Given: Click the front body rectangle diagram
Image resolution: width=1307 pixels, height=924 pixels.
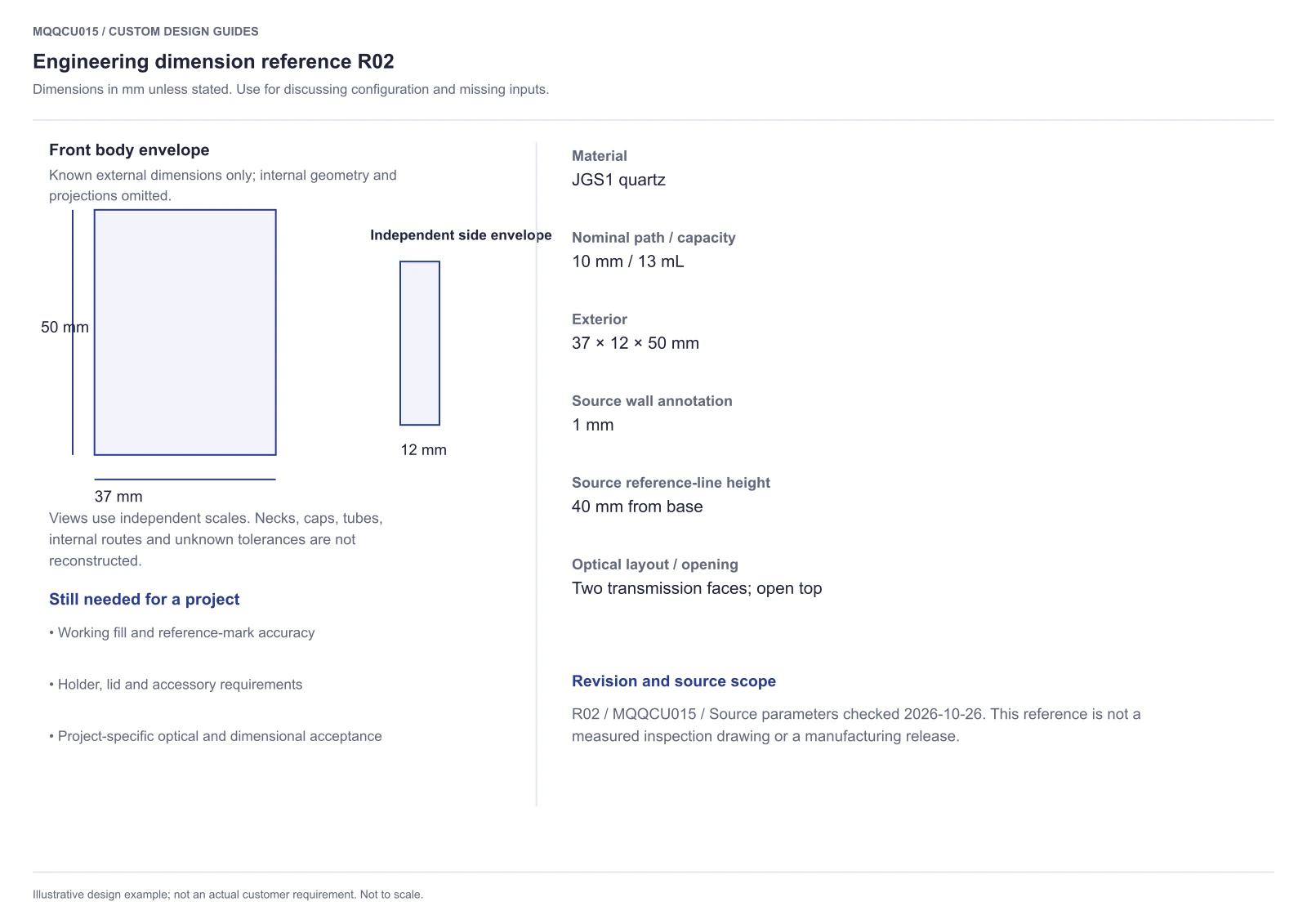Looking at the screenshot, I should point(185,333).
